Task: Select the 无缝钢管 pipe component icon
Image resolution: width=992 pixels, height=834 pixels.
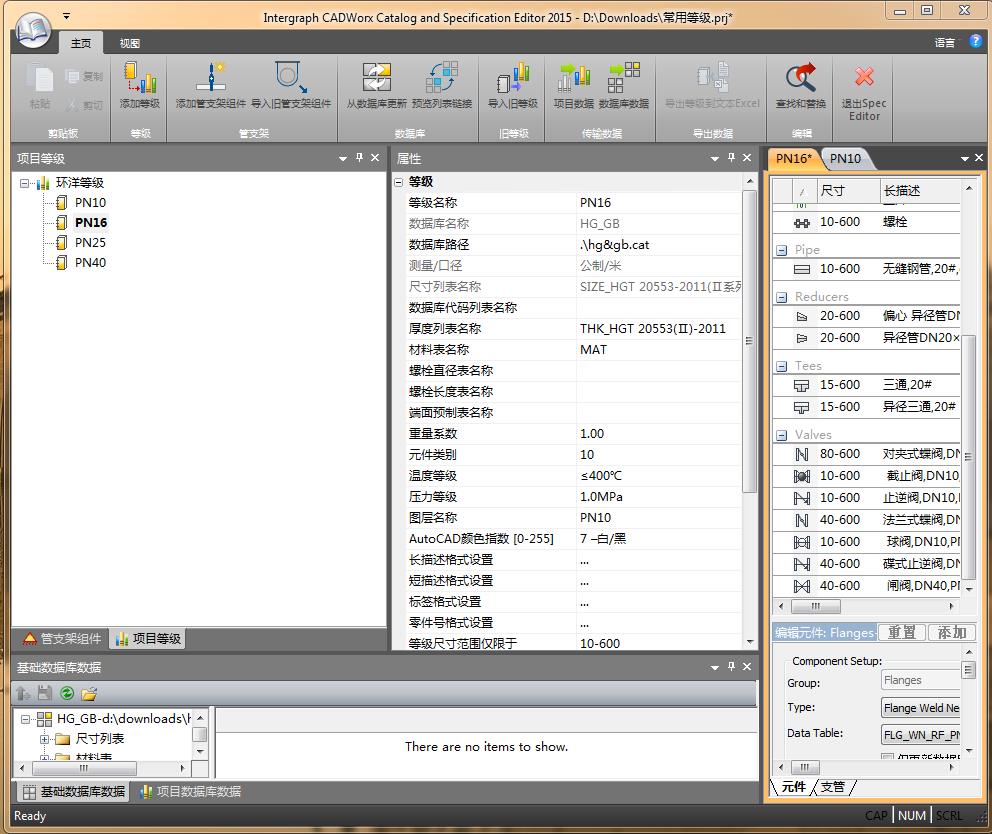Action: pos(802,270)
